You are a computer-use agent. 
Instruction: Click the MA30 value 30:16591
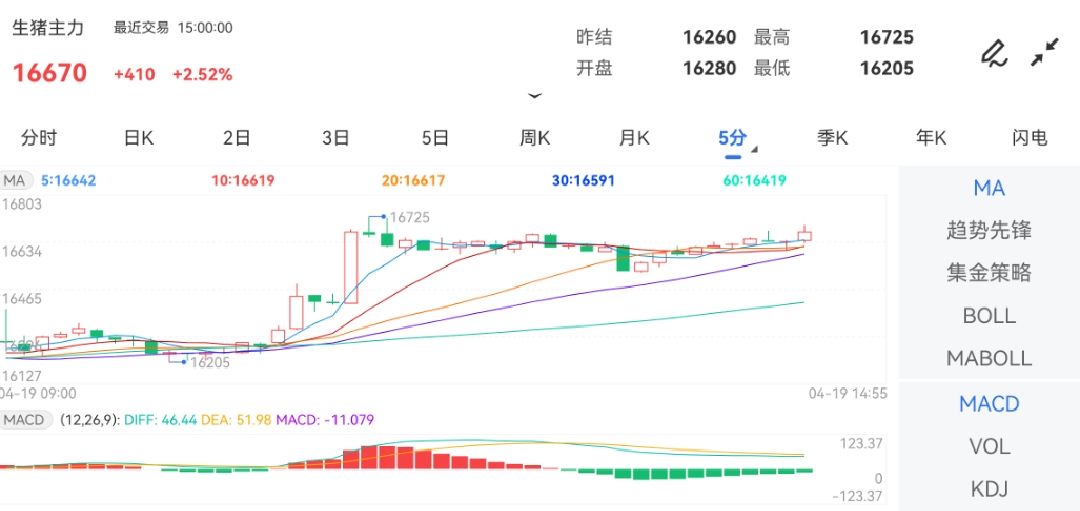click(583, 181)
